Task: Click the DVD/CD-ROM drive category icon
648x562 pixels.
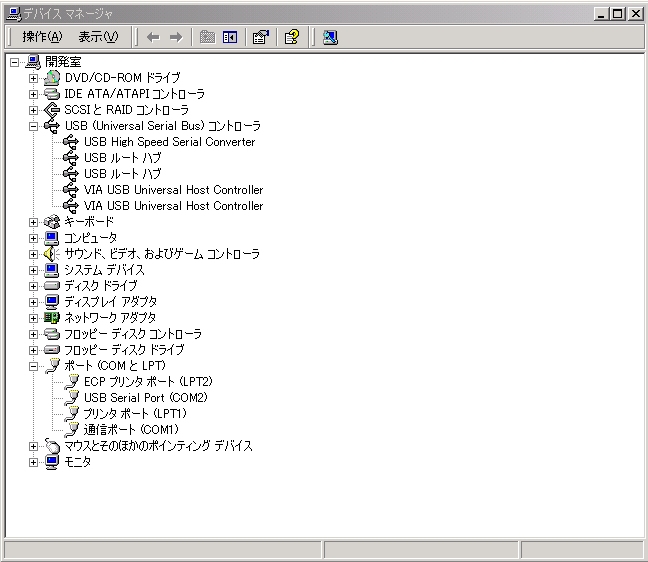Action: click(52, 78)
